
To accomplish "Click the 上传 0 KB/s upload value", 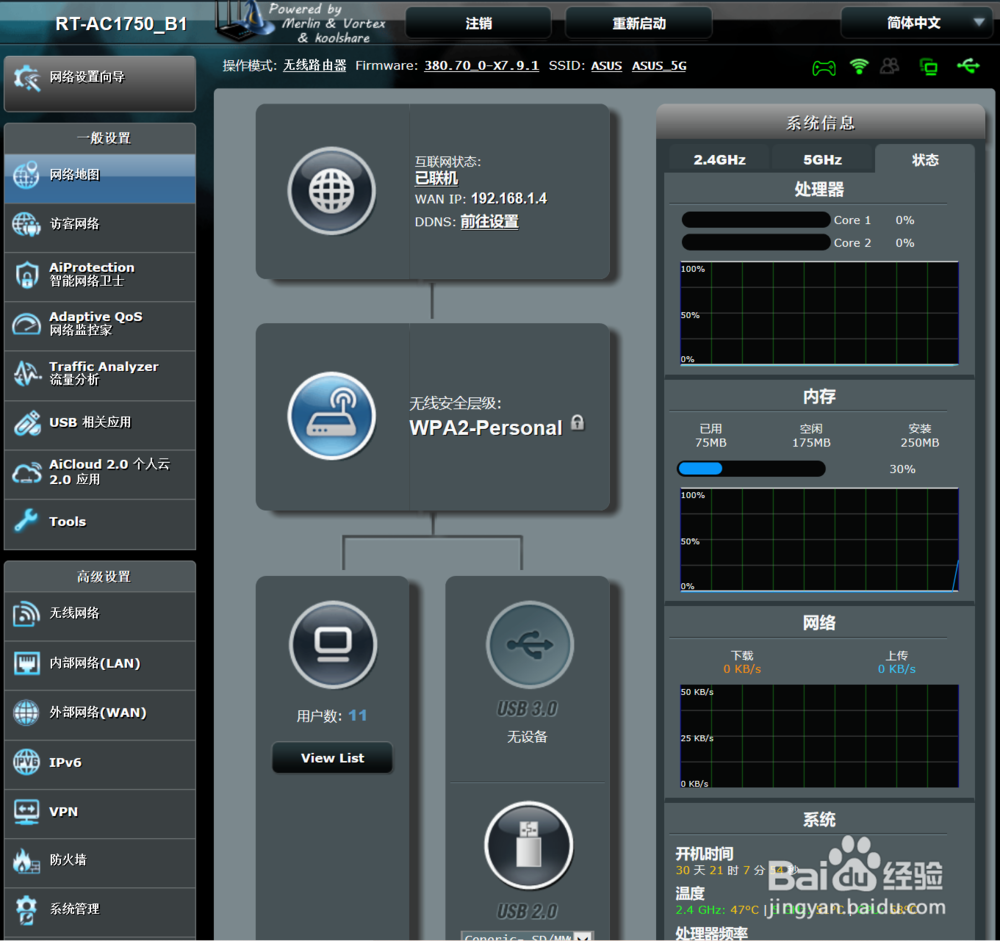I will pyautogui.click(x=897, y=669).
